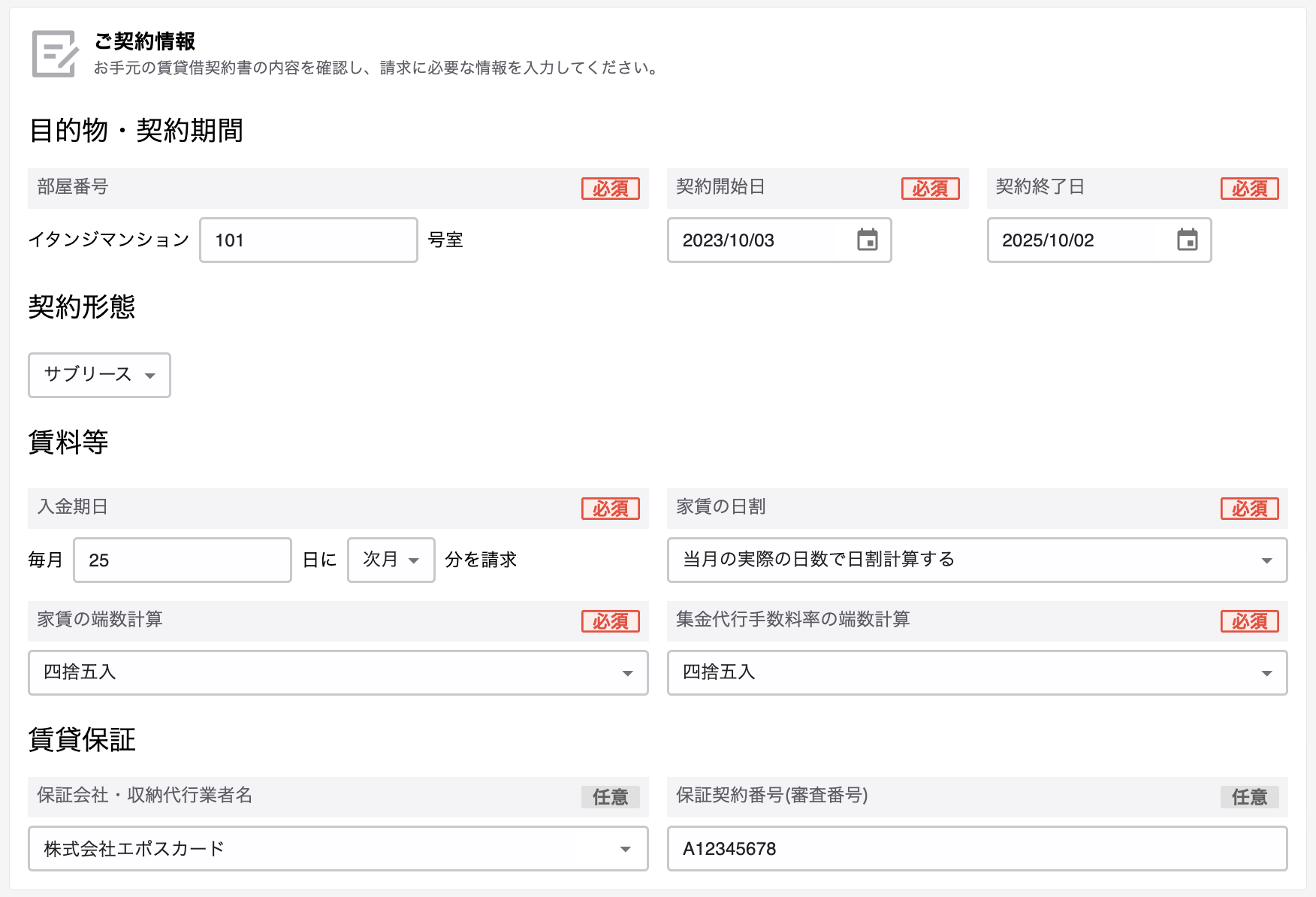Click the 分を請求 text
Screen dimensions: 1316x897
481,560
